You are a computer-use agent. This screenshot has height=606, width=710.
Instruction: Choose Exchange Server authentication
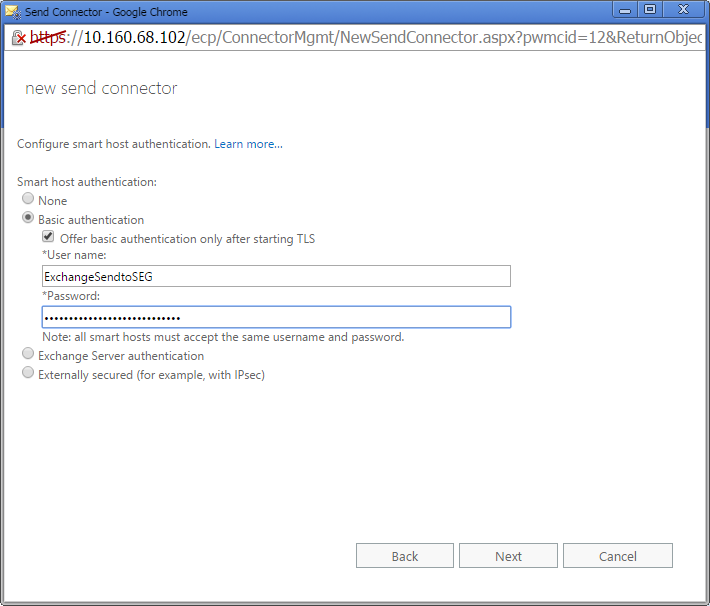point(28,355)
